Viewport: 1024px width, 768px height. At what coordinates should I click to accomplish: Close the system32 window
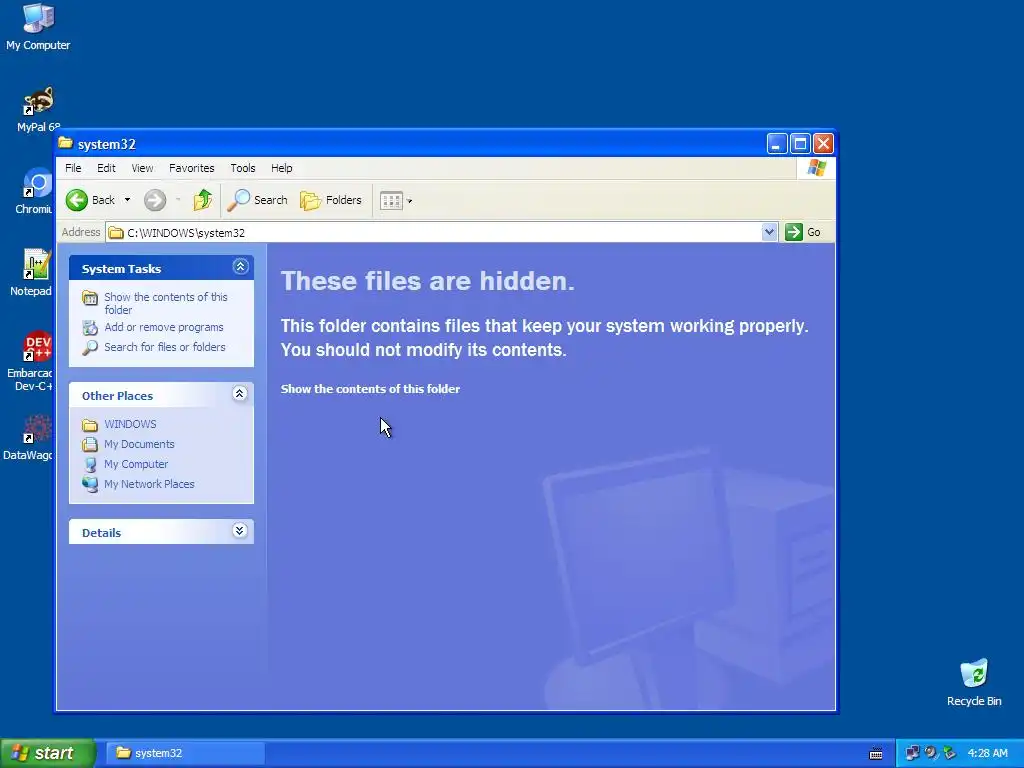coord(823,144)
